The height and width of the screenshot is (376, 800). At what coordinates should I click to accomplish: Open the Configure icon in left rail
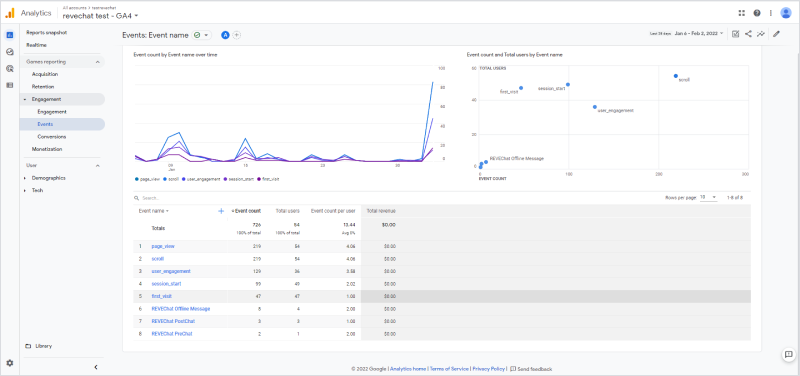pyautogui.click(x=10, y=85)
